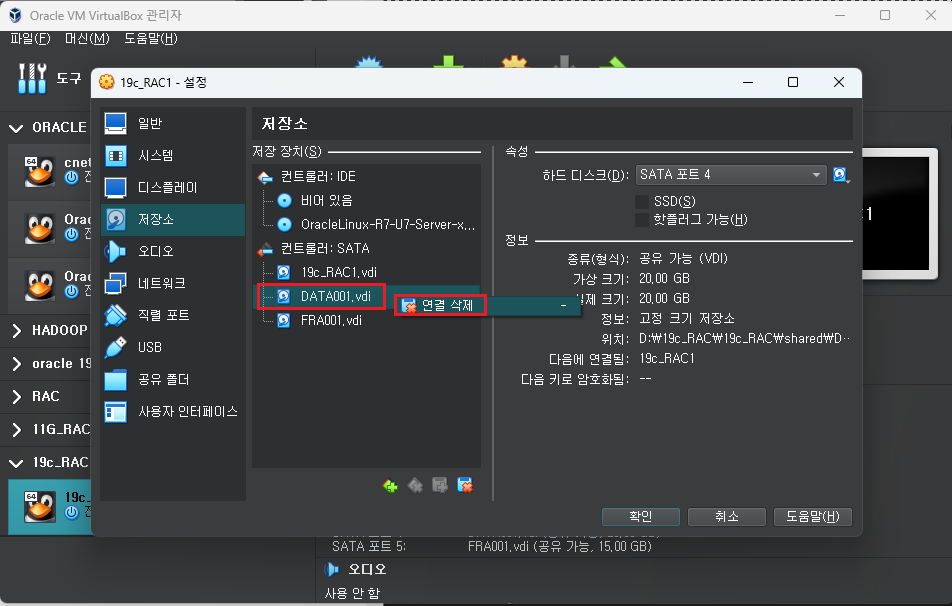Collapse the 19c_RAC group in Manager
This screenshot has height=606, width=952.
pos(16,463)
